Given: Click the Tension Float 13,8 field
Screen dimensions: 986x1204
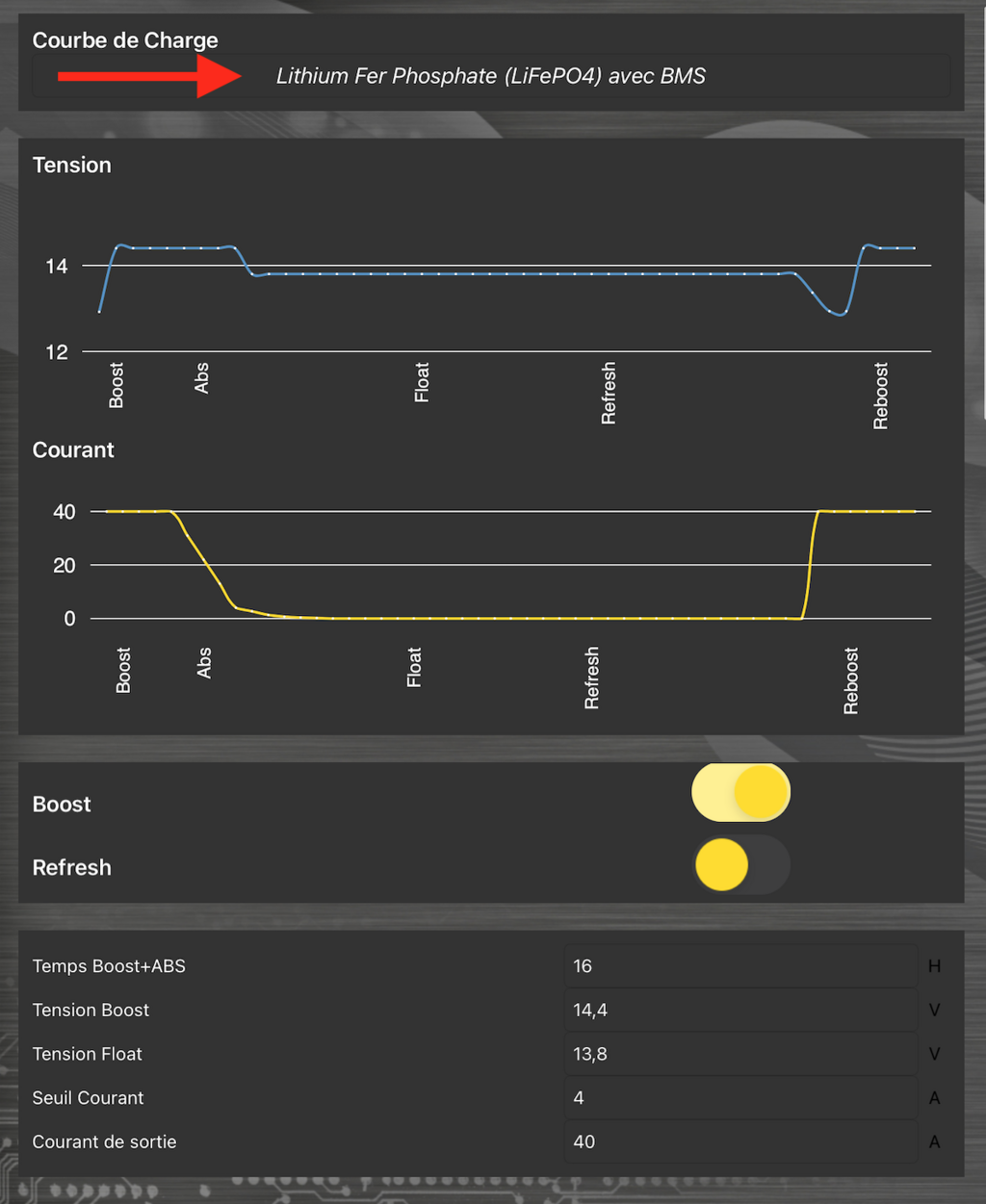Looking at the screenshot, I should tap(739, 1054).
